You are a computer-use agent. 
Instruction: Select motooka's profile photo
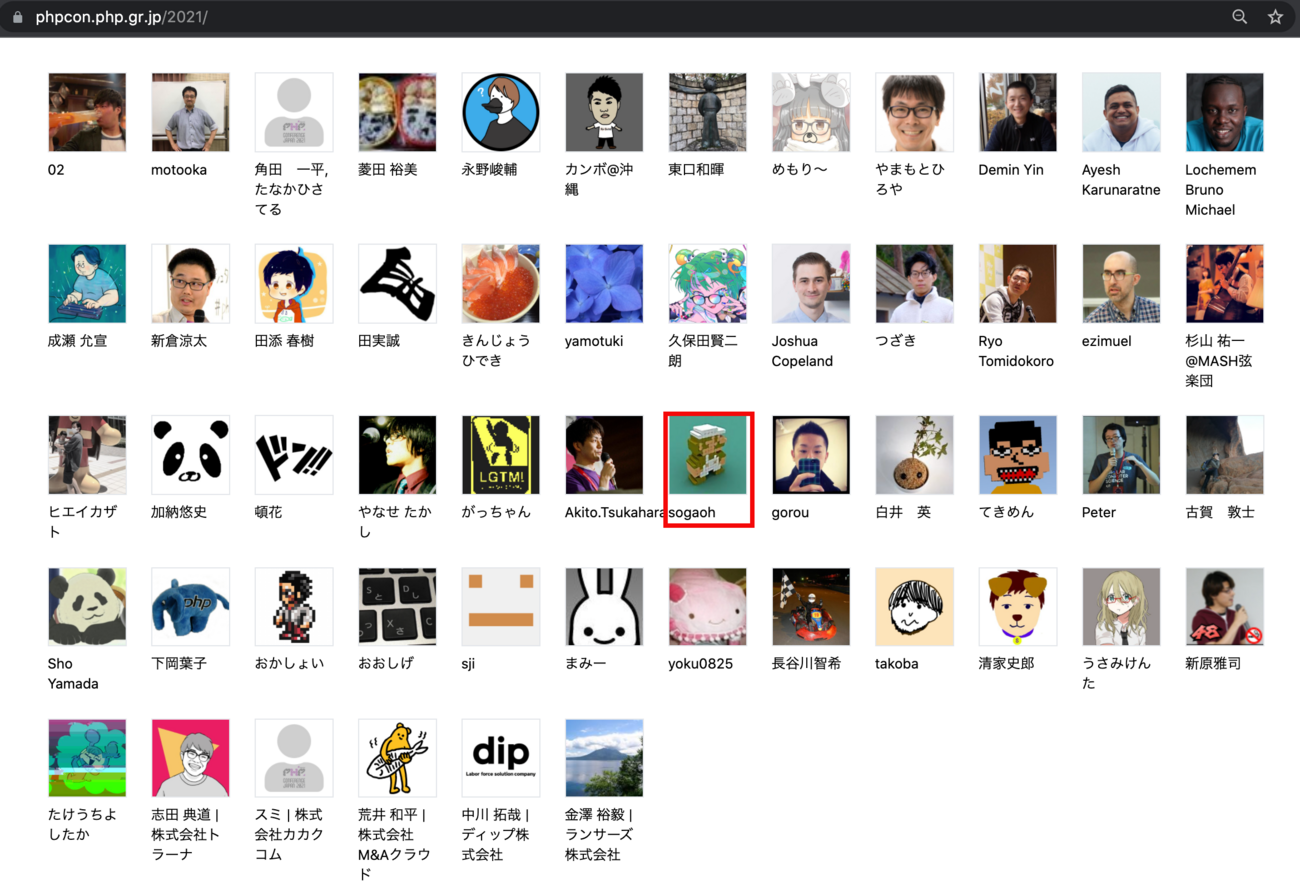(x=190, y=112)
